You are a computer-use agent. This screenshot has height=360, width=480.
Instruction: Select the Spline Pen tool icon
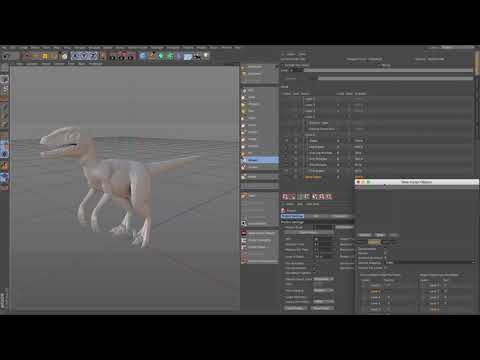tap(152, 56)
